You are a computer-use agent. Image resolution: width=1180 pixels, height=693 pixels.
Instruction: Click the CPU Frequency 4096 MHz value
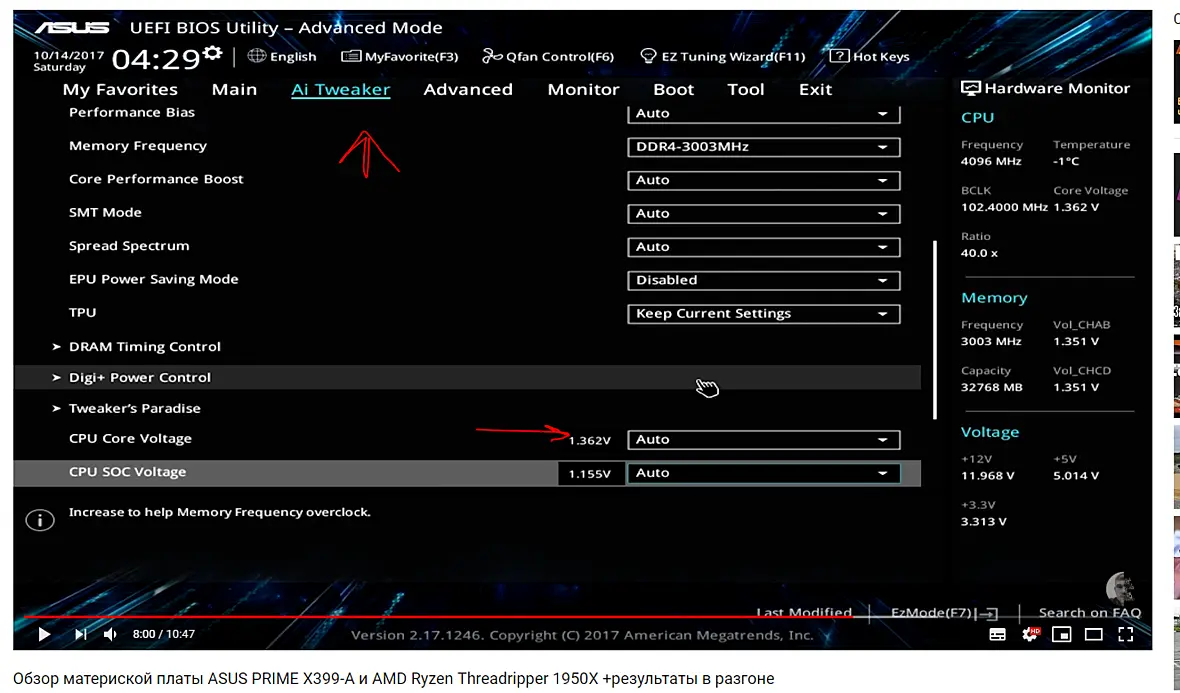pyautogui.click(x=991, y=162)
